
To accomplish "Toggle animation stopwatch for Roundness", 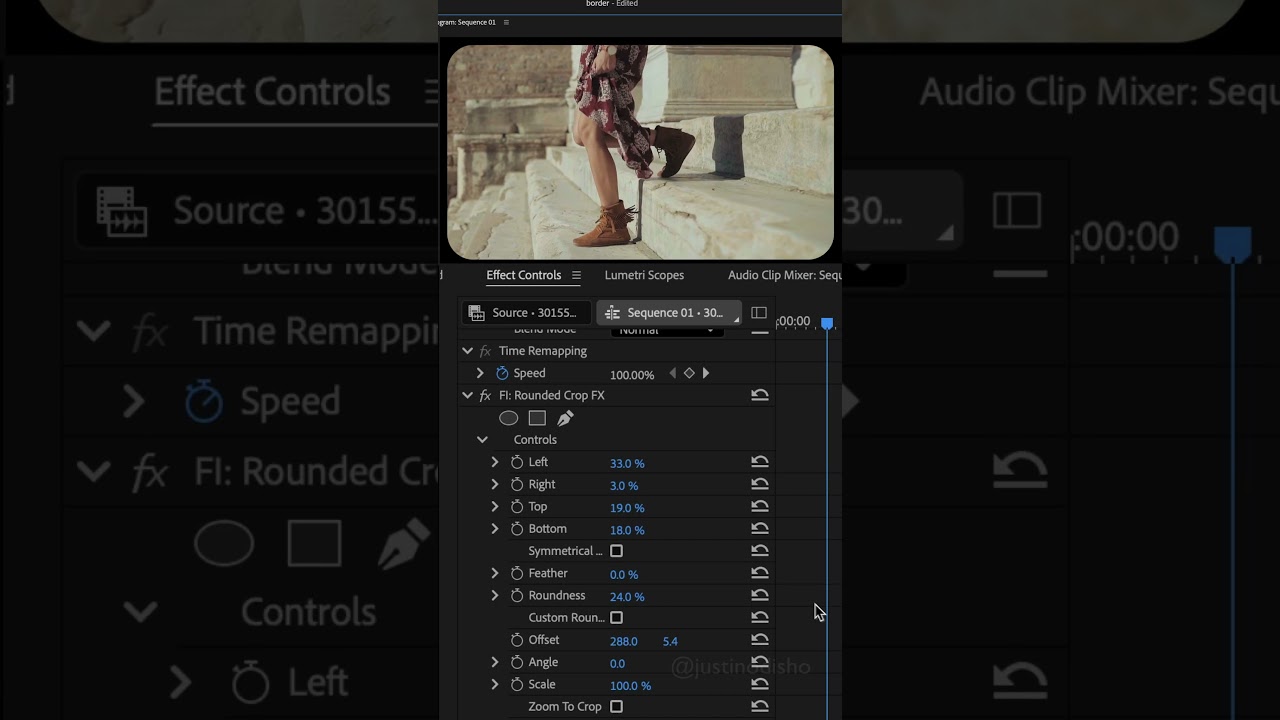I will (517, 595).
